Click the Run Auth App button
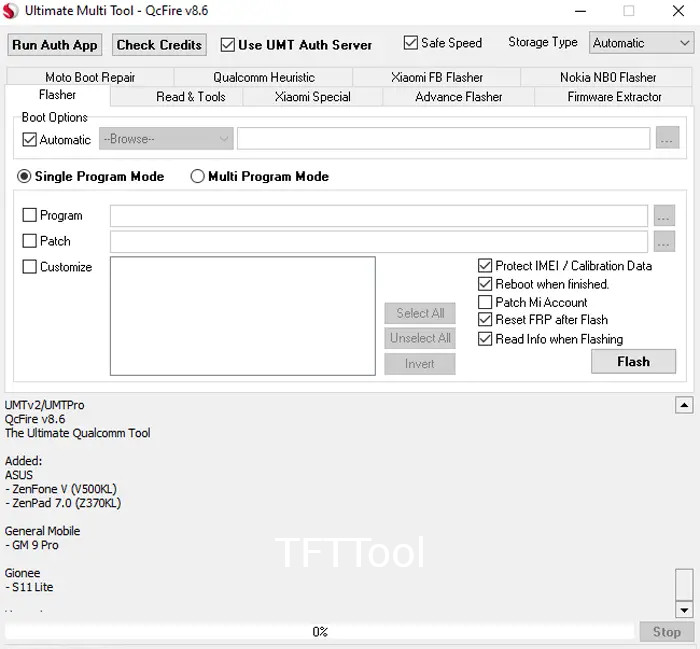 pos(55,45)
